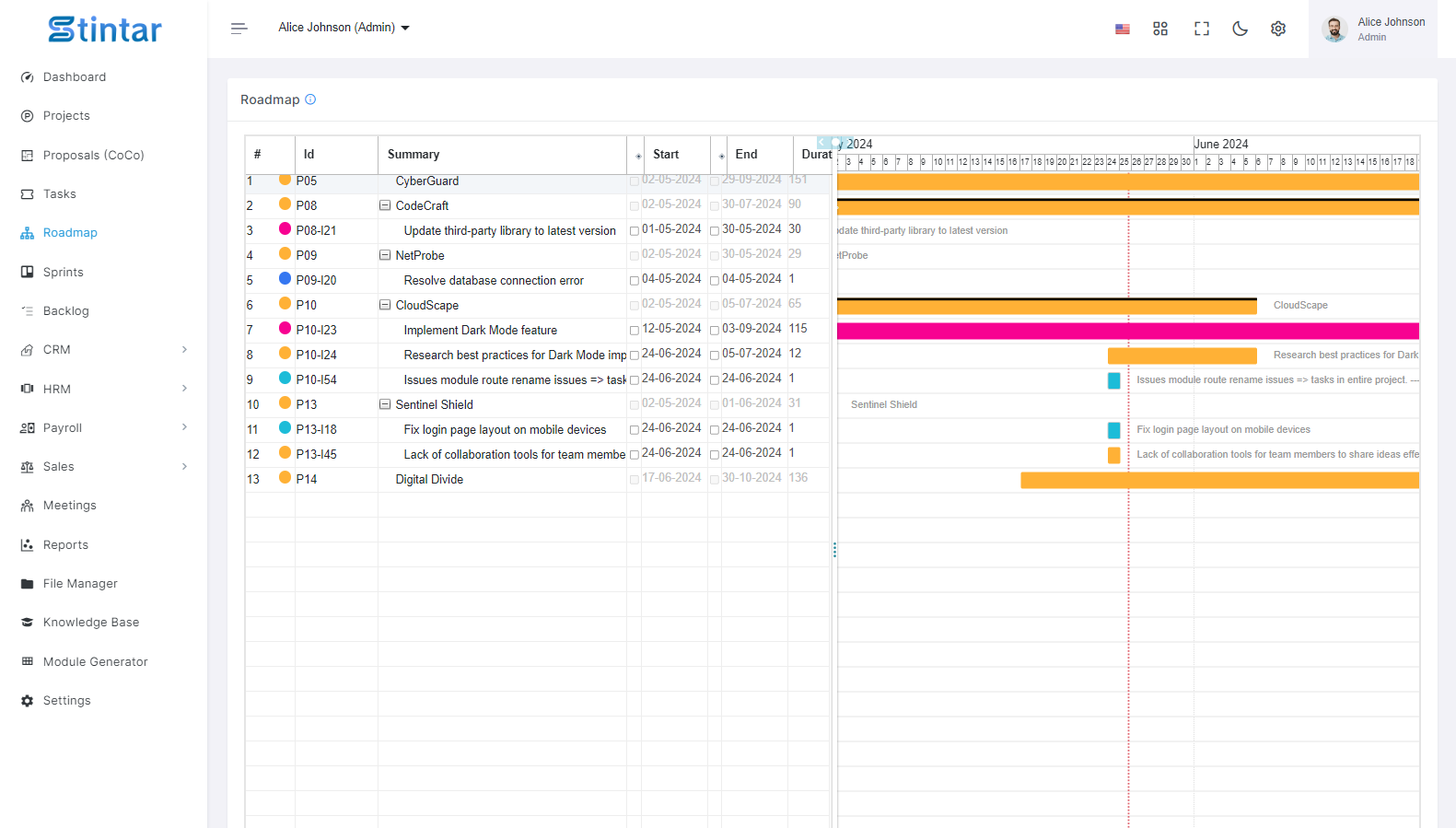Collapse the Sentinel Shield group

click(x=385, y=404)
